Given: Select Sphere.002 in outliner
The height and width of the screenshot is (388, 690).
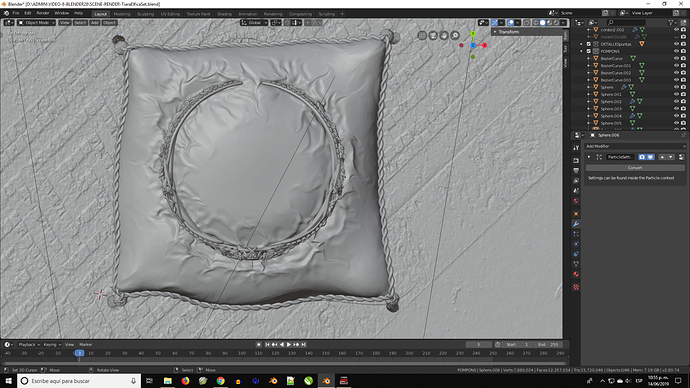Looking at the screenshot, I should click(611, 102).
